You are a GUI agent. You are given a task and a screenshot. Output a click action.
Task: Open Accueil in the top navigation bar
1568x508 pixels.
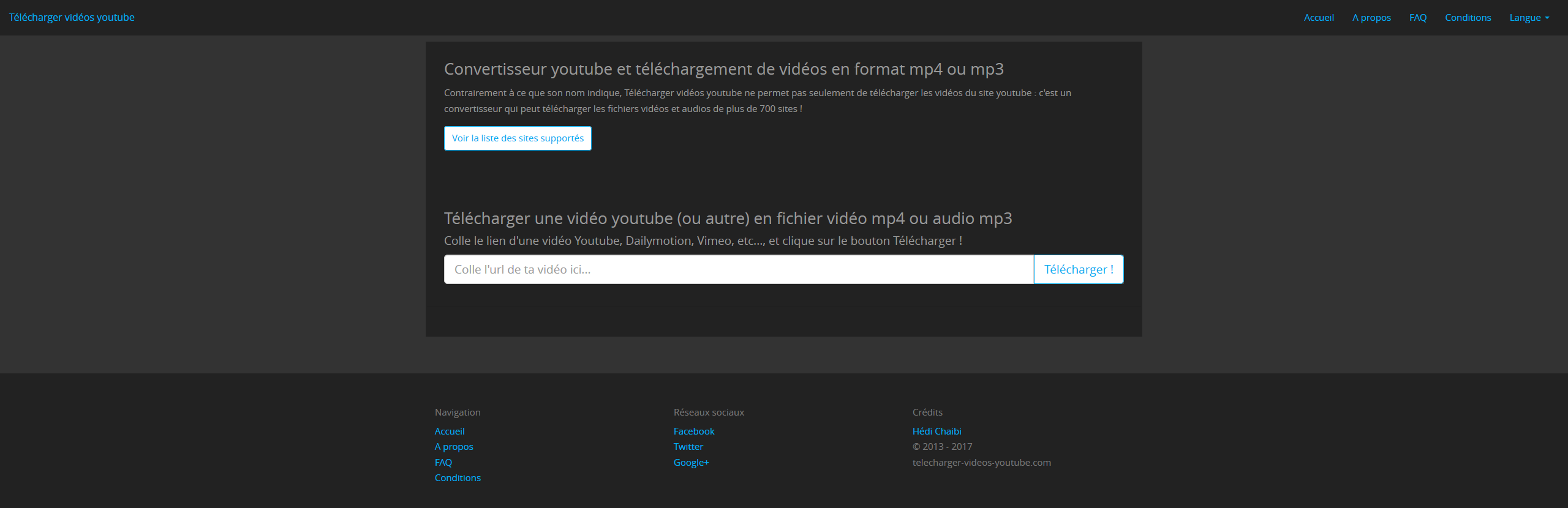tap(1318, 17)
